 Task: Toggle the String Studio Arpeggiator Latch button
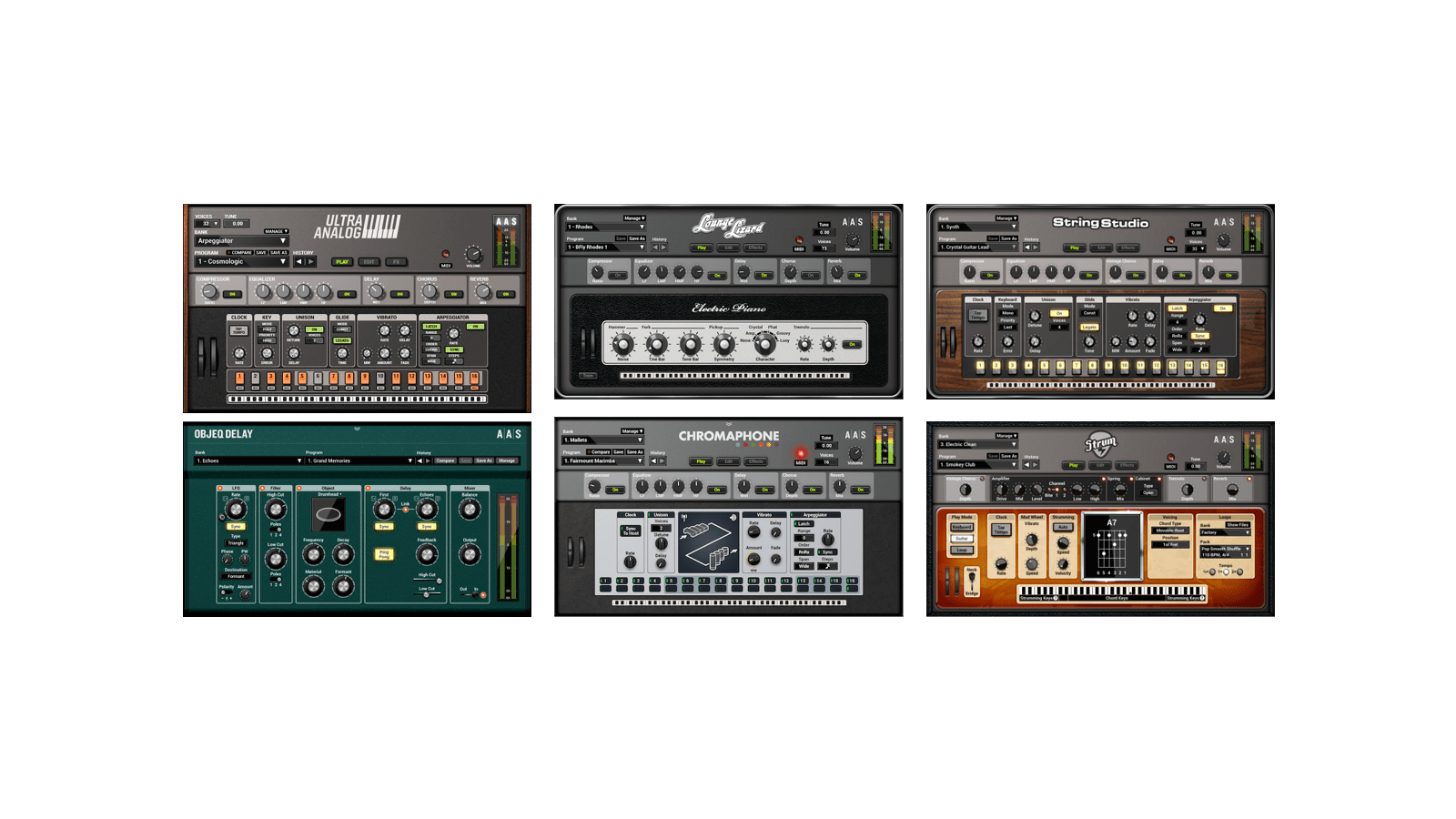click(1177, 308)
